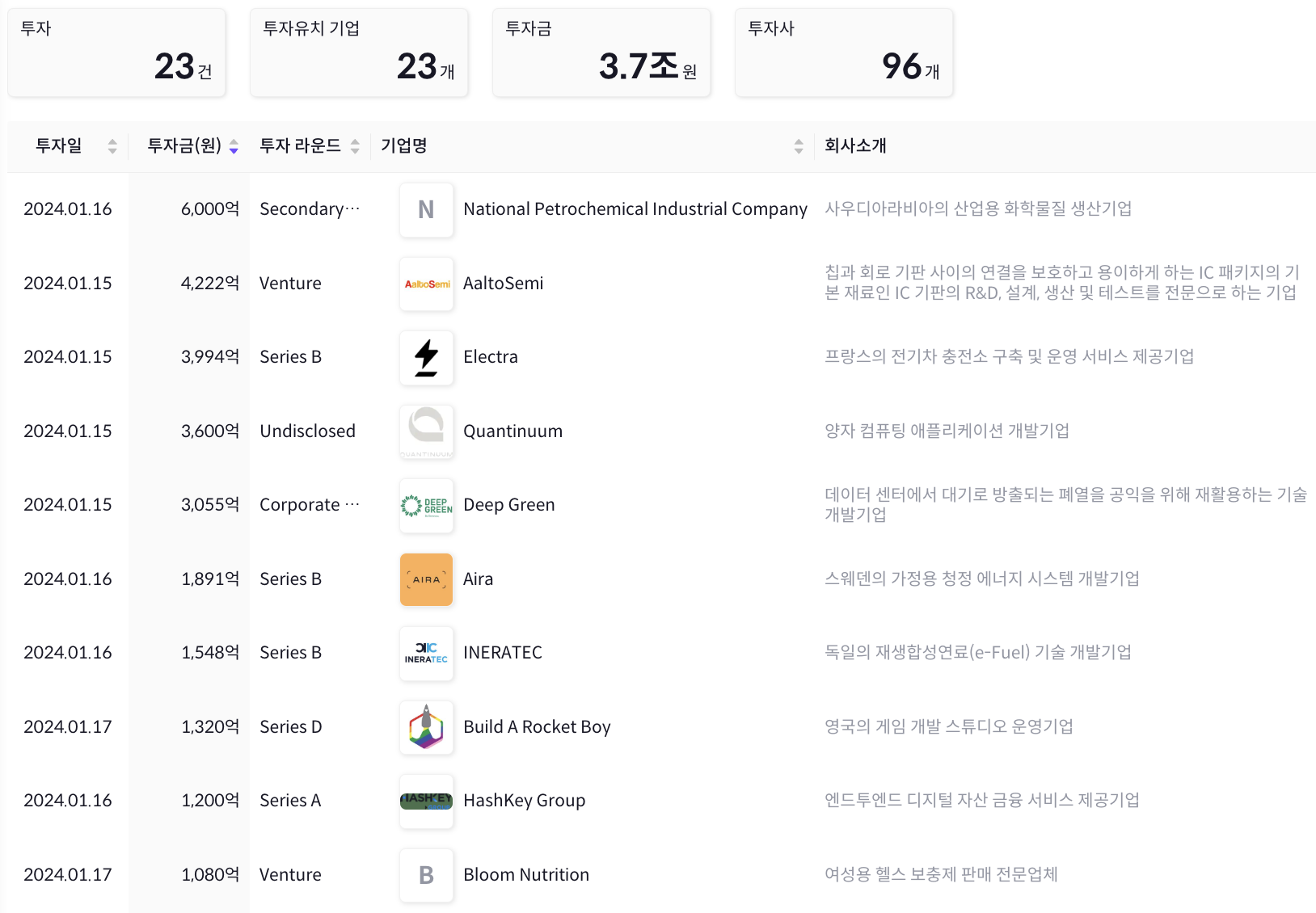Click the AaltoSemi company name

503,284
